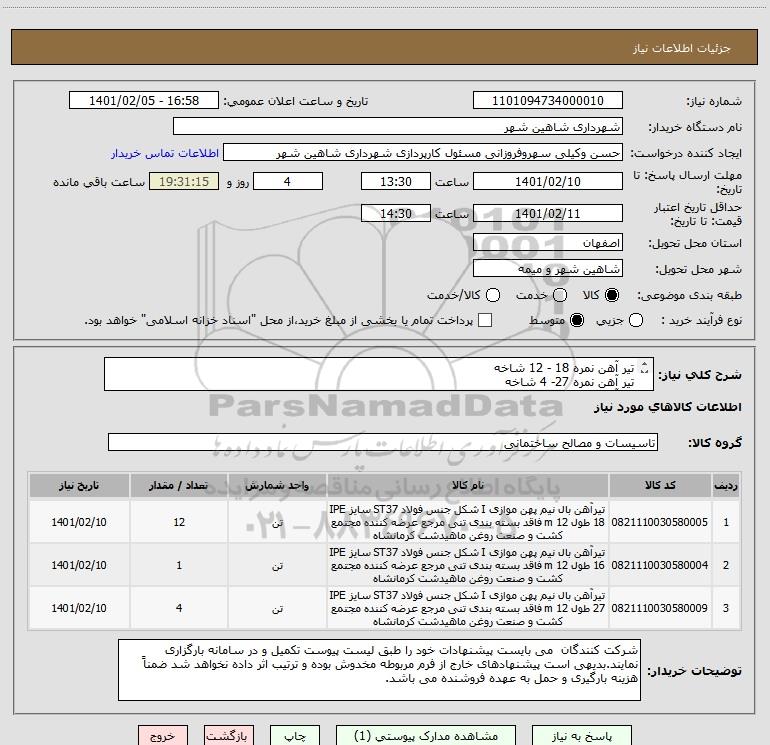Click the request creator field حسن وکیلی
The height and width of the screenshot is (745, 770).
pos(423,153)
